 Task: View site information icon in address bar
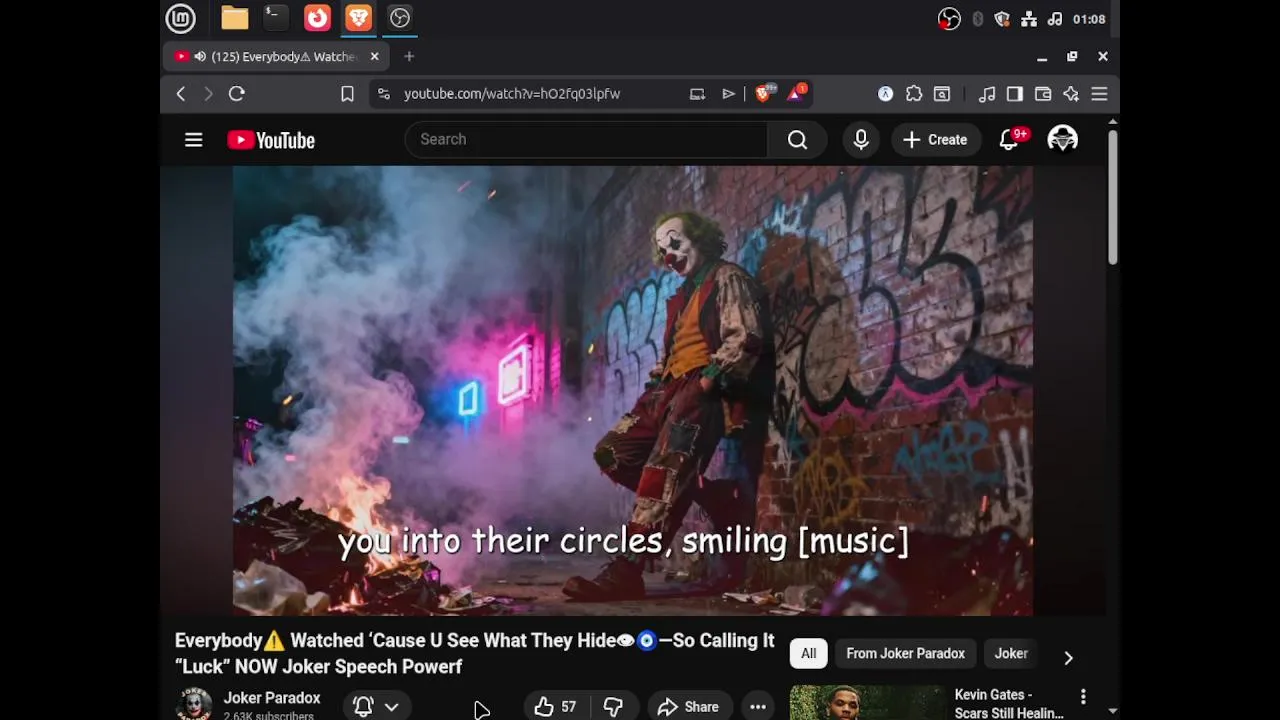point(383,94)
